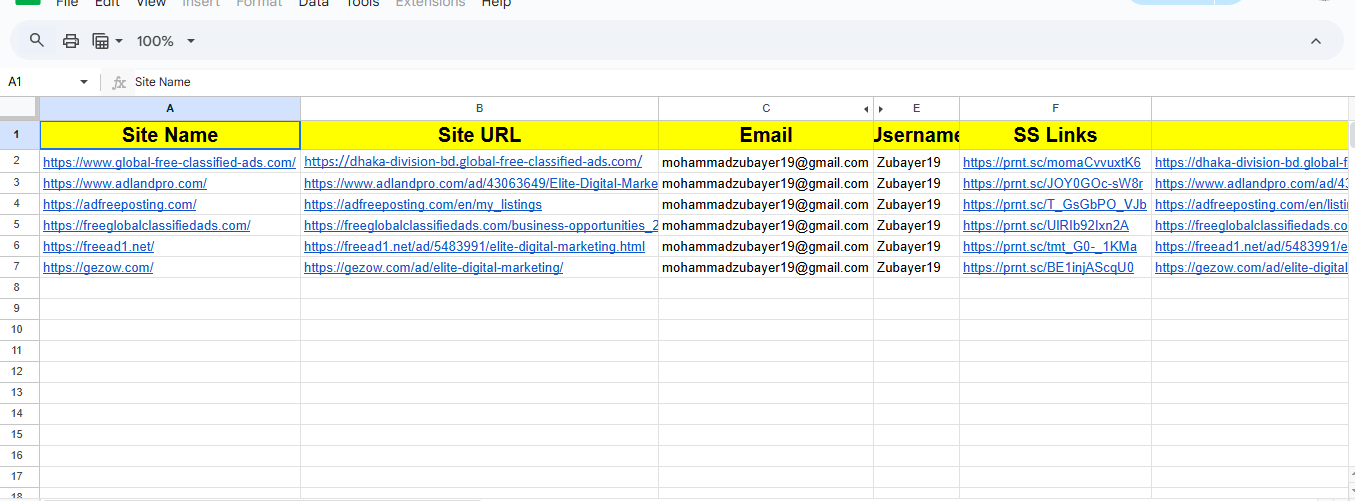Collapse the toolbar with the chevron arrow
Image resolution: width=1355 pixels, height=501 pixels.
[x=1316, y=41]
